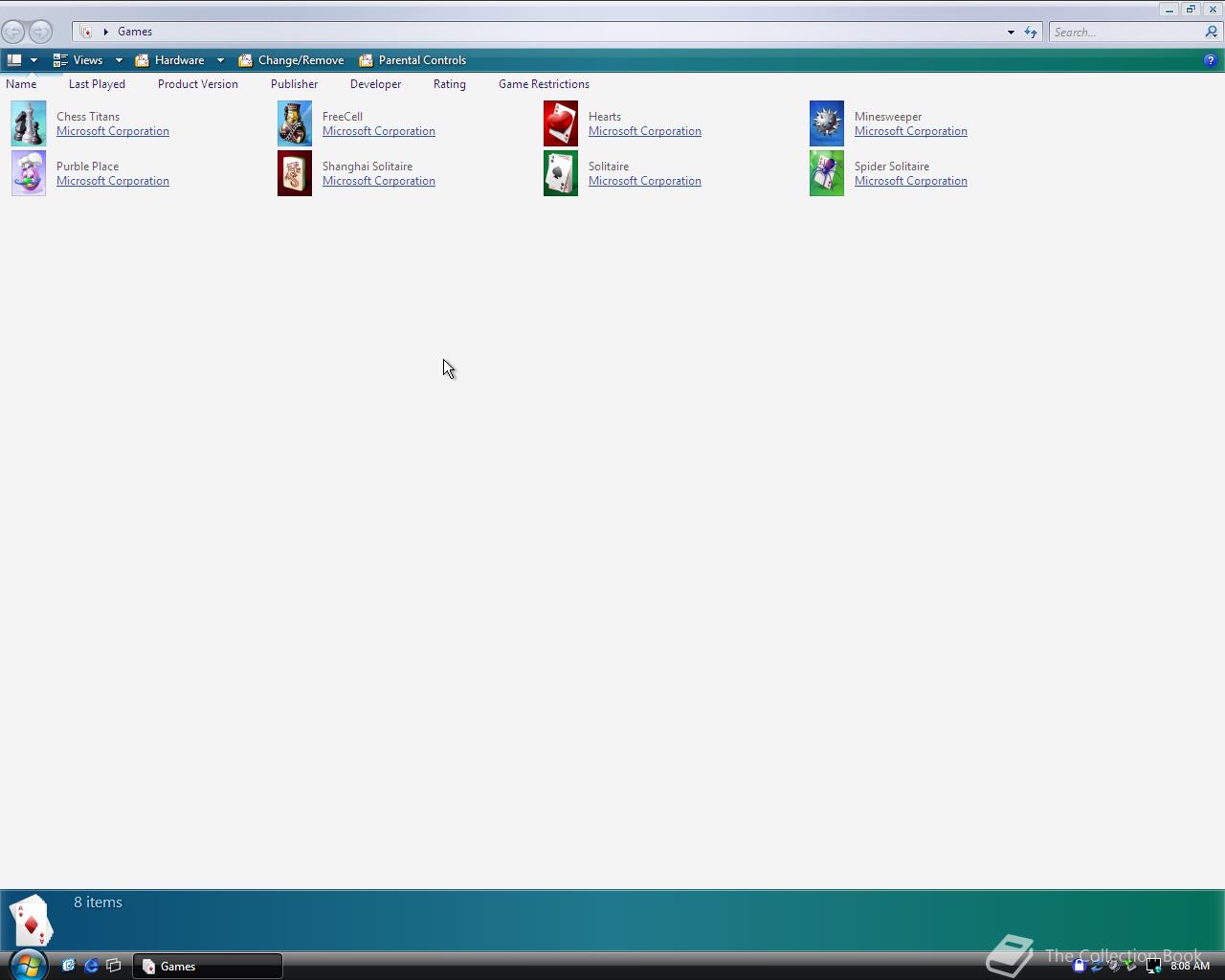The height and width of the screenshot is (980, 1225).
Task: Select the Chess Titans title text
Action: pos(88,117)
